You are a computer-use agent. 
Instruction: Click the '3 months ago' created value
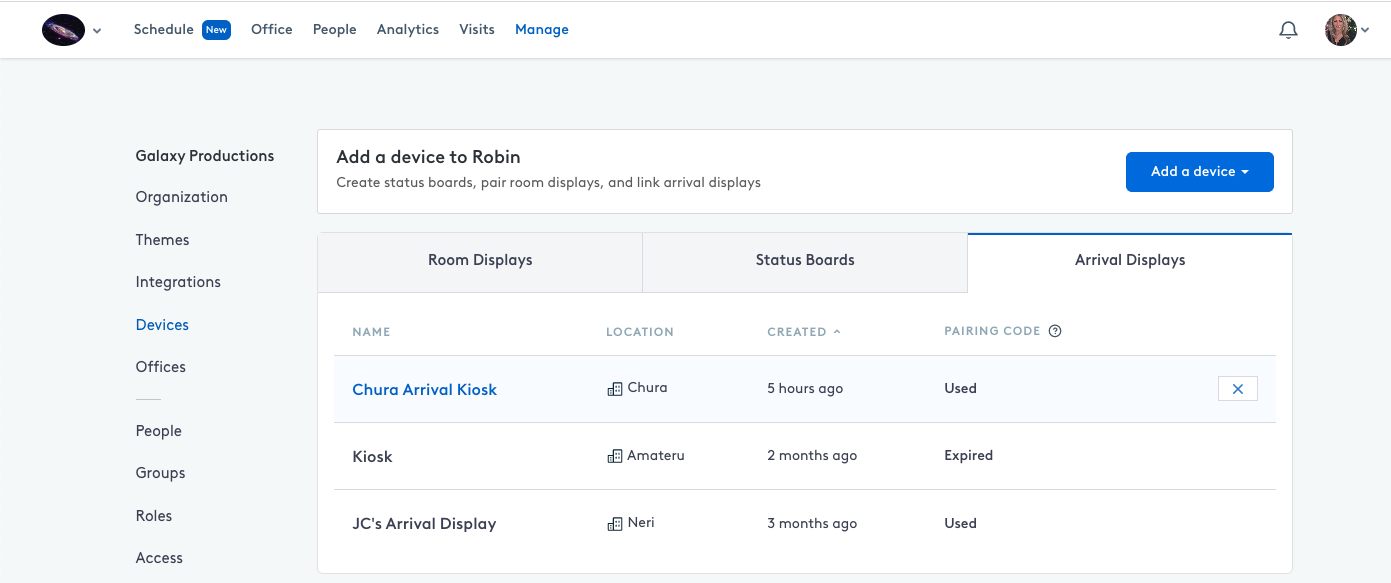point(812,524)
